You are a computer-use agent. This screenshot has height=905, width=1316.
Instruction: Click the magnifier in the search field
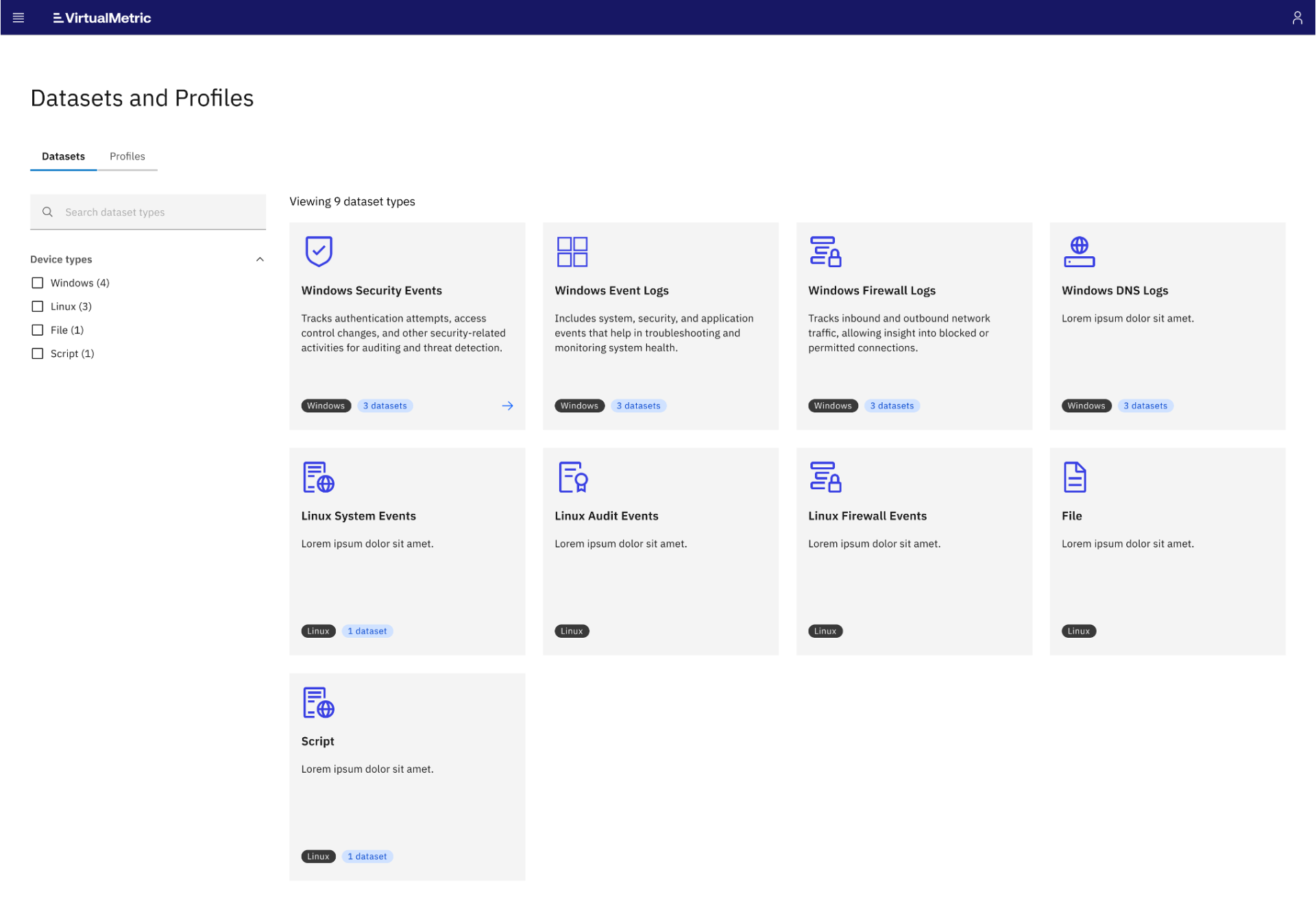[x=47, y=212]
